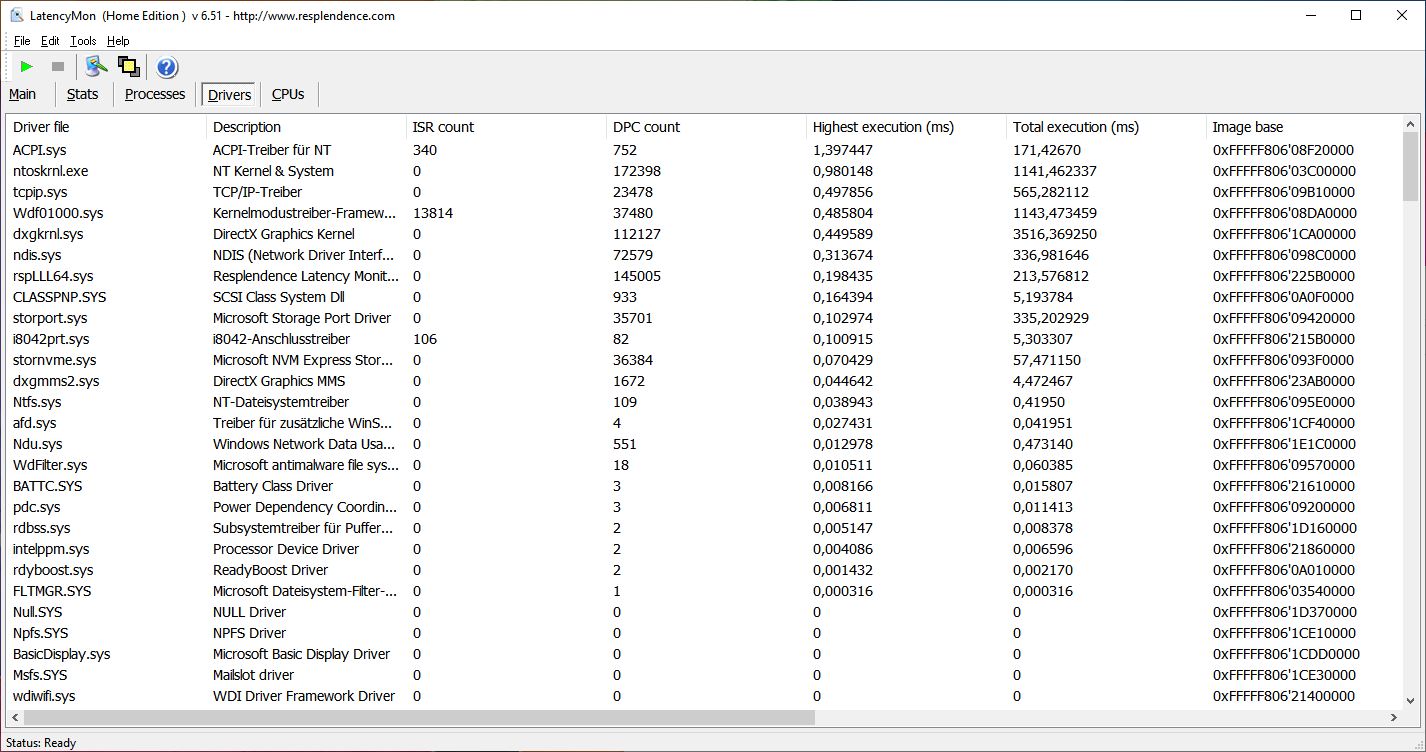Select the storport.sys driver row
Image resolution: width=1426 pixels, height=752 pixels.
[x=704, y=318]
